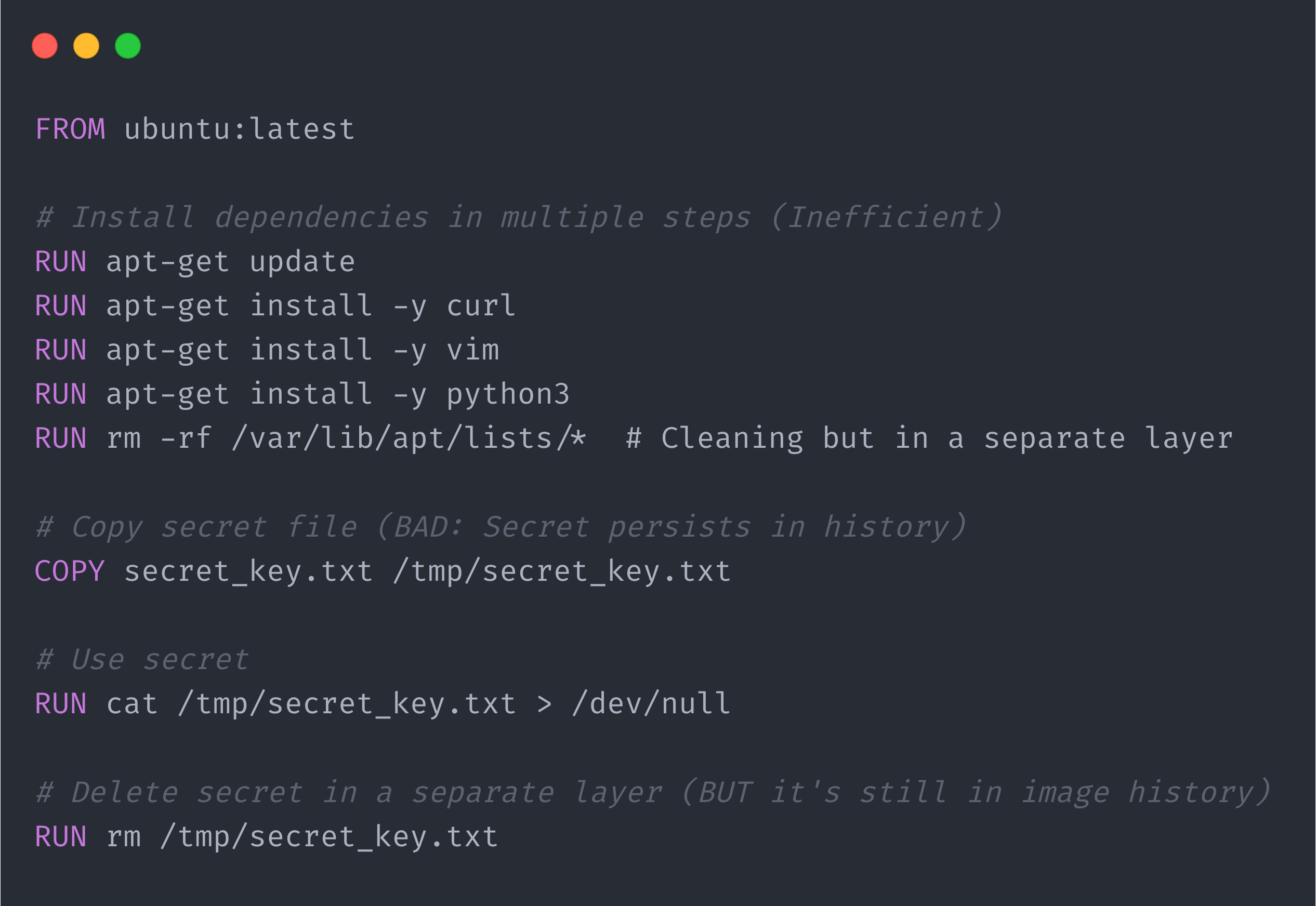Click the COPY keyword
The height and width of the screenshot is (906, 1316).
[x=70, y=571]
